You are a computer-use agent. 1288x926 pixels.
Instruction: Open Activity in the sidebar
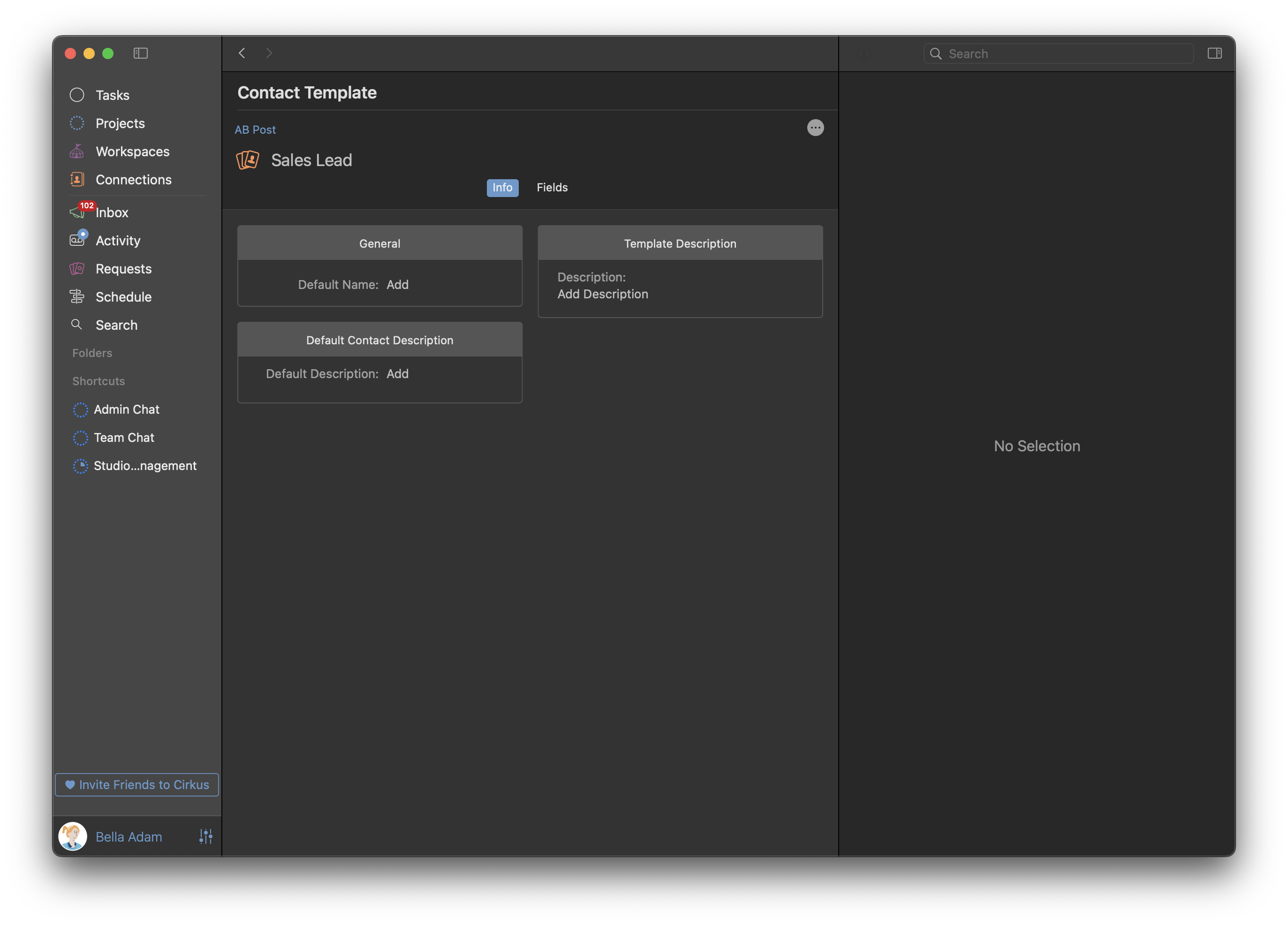(118, 240)
